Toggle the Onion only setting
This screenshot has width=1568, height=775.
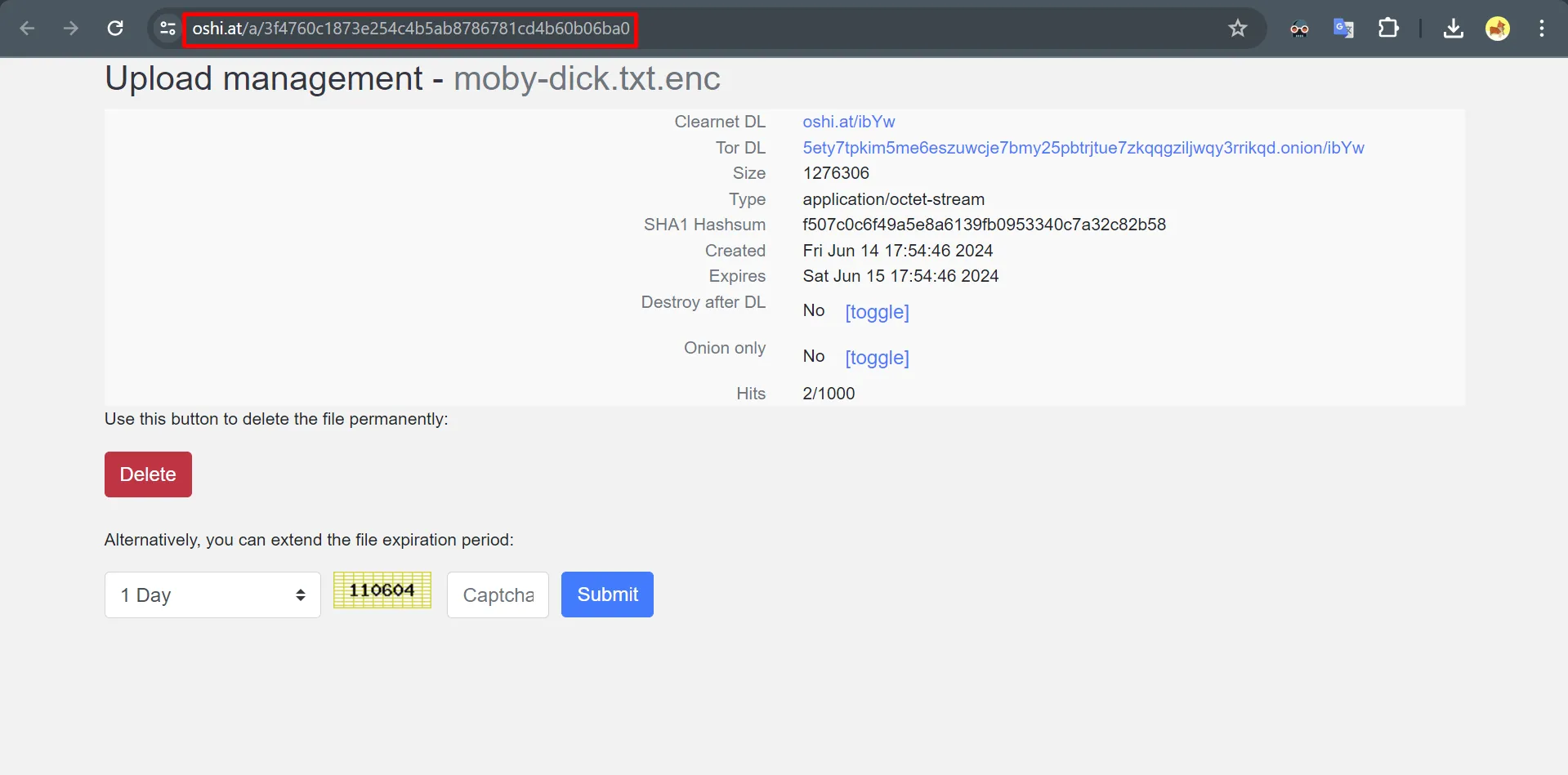click(x=877, y=358)
